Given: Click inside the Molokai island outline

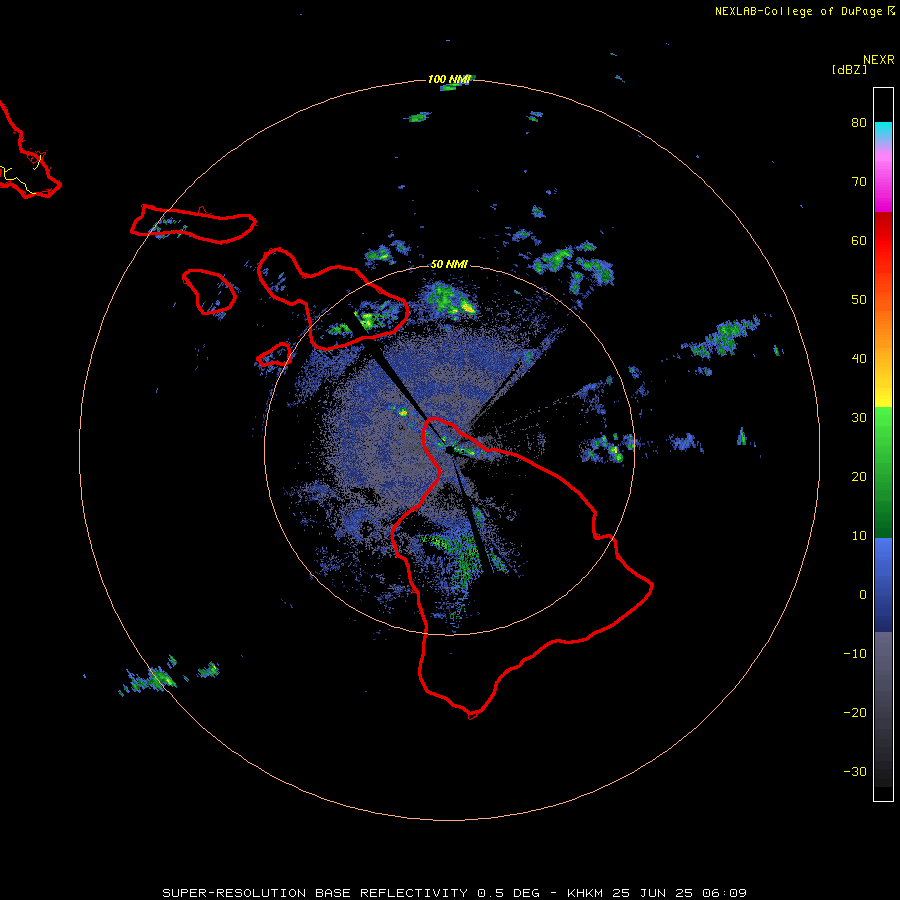Looking at the screenshot, I should coord(193,224).
